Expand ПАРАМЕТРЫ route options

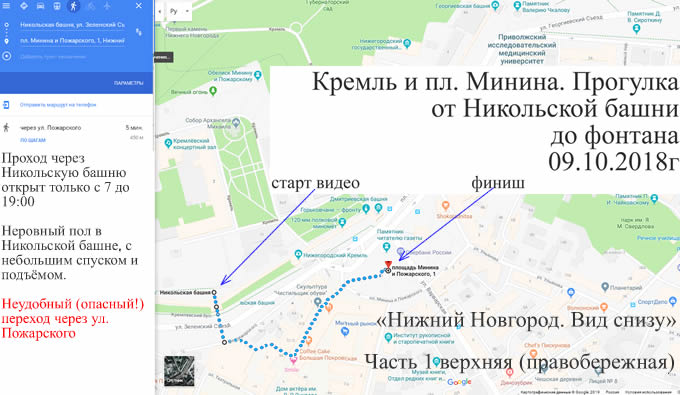[x=128, y=83]
